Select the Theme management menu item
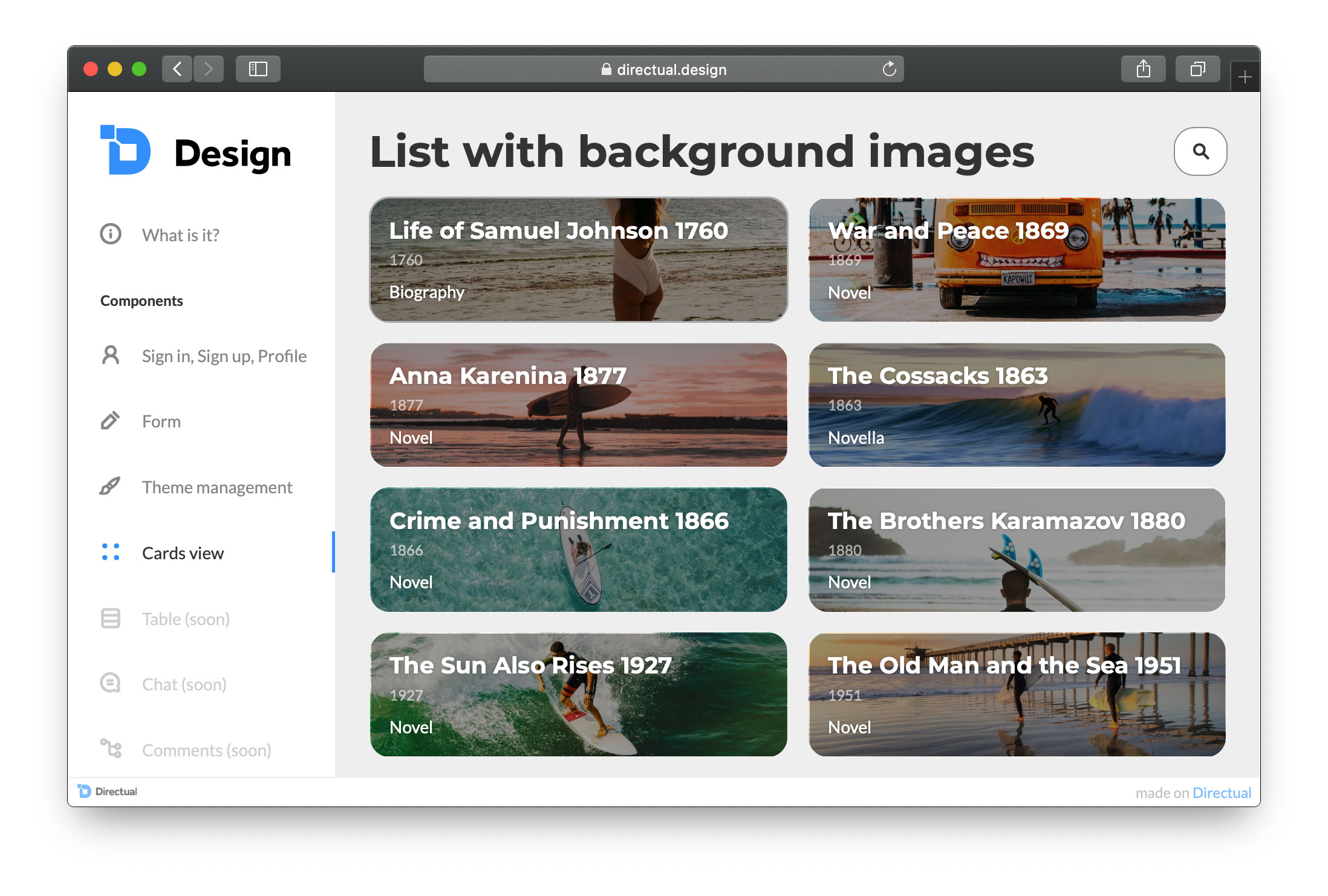Image resolution: width=1328 pixels, height=896 pixels. pos(216,487)
